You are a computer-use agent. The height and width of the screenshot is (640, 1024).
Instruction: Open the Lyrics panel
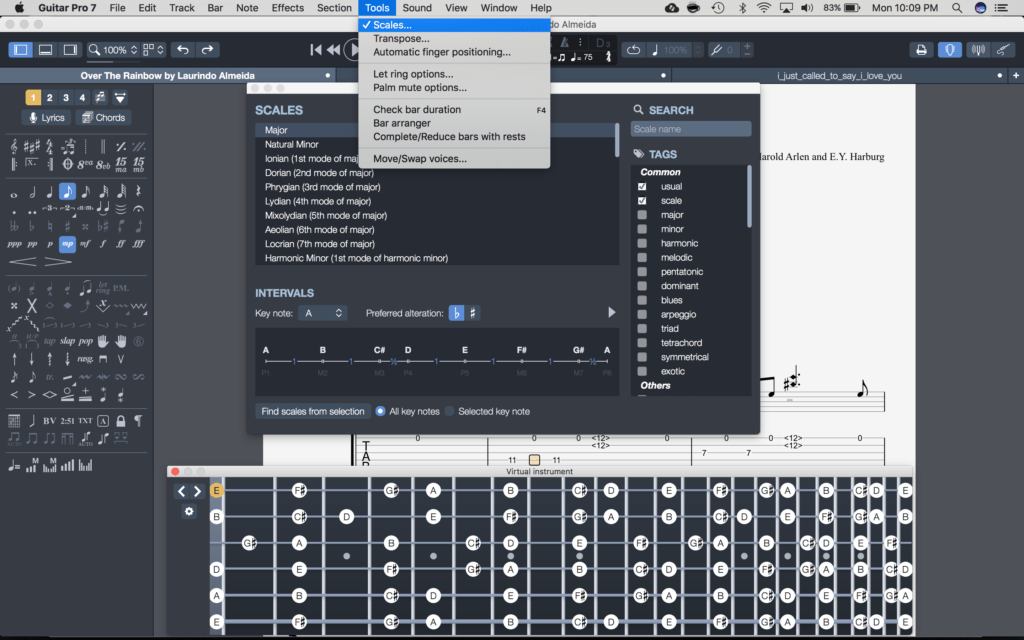click(46, 118)
